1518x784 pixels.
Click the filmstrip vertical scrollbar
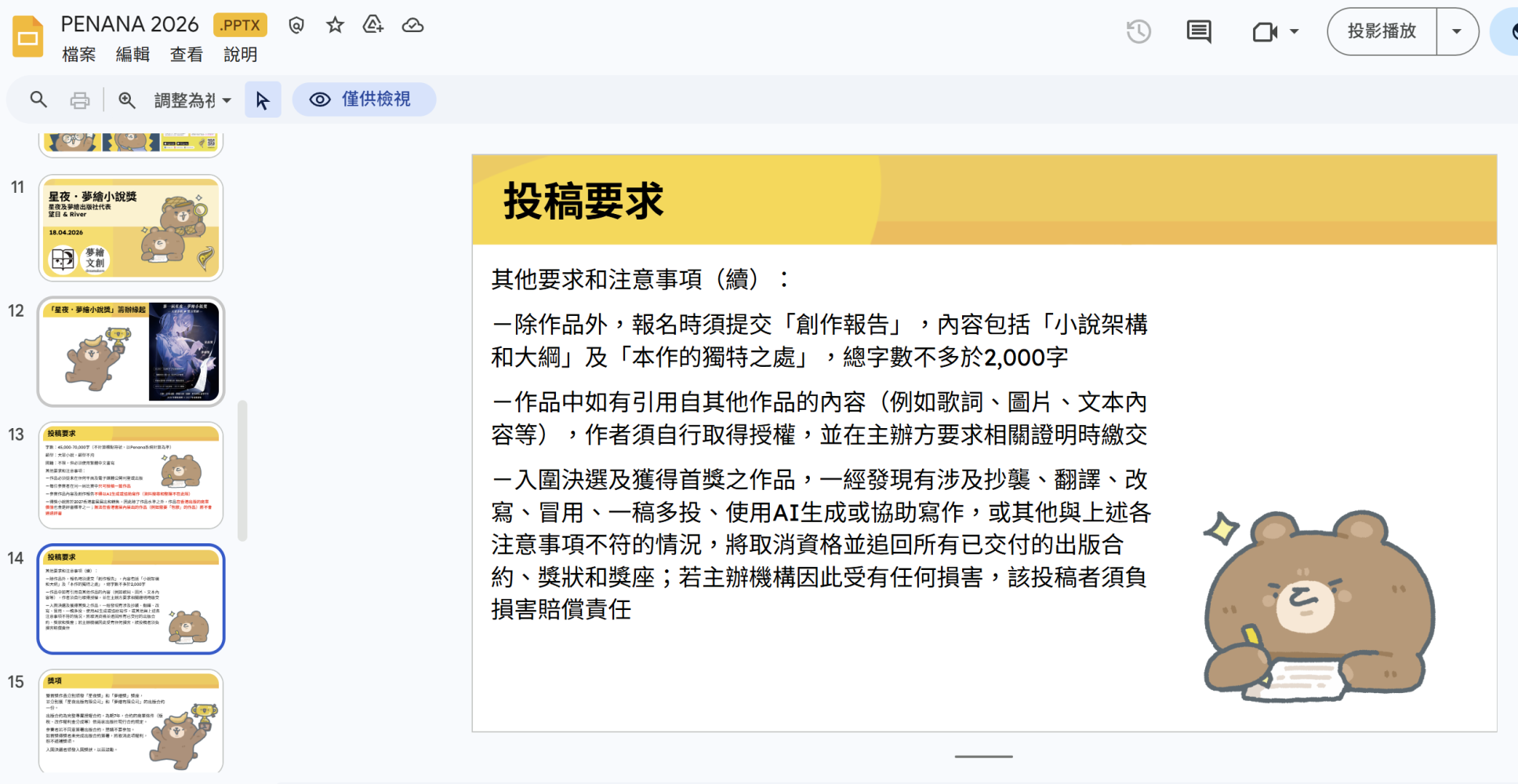pyautogui.click(x=242, y=470)
